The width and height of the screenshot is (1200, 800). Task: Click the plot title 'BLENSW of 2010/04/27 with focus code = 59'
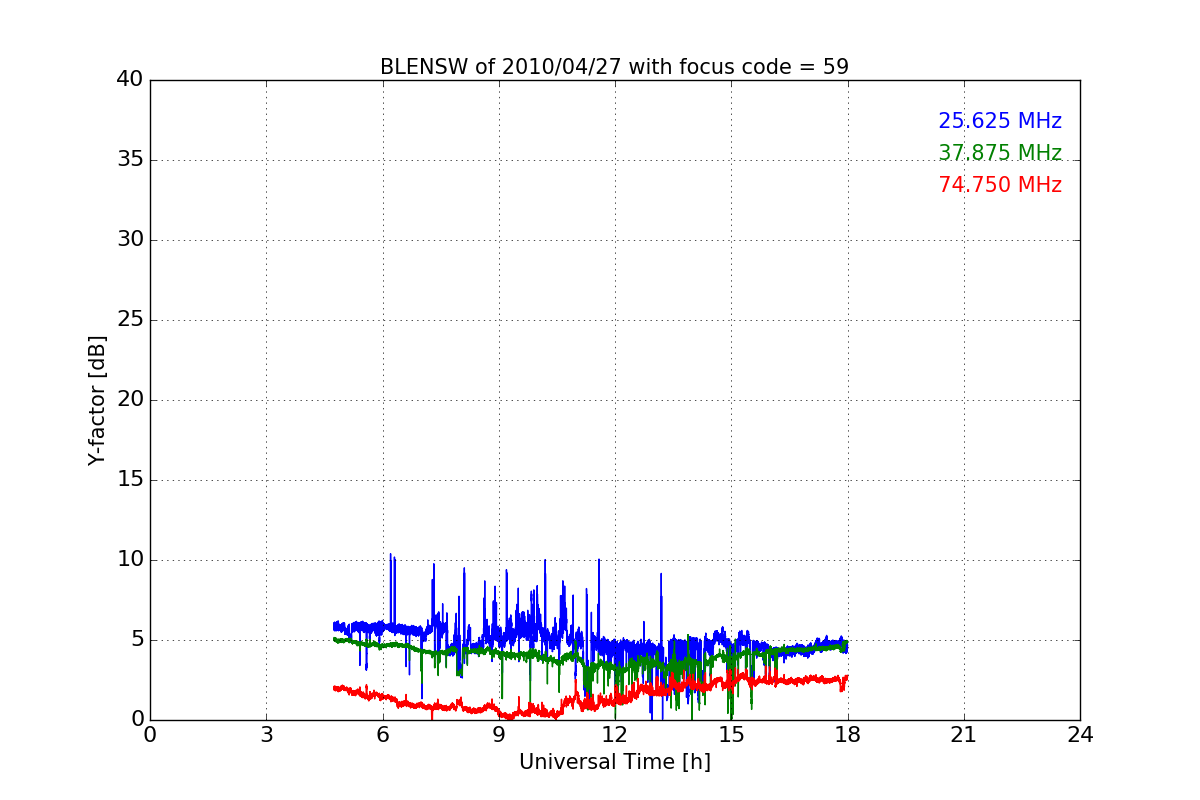[614, 67]
